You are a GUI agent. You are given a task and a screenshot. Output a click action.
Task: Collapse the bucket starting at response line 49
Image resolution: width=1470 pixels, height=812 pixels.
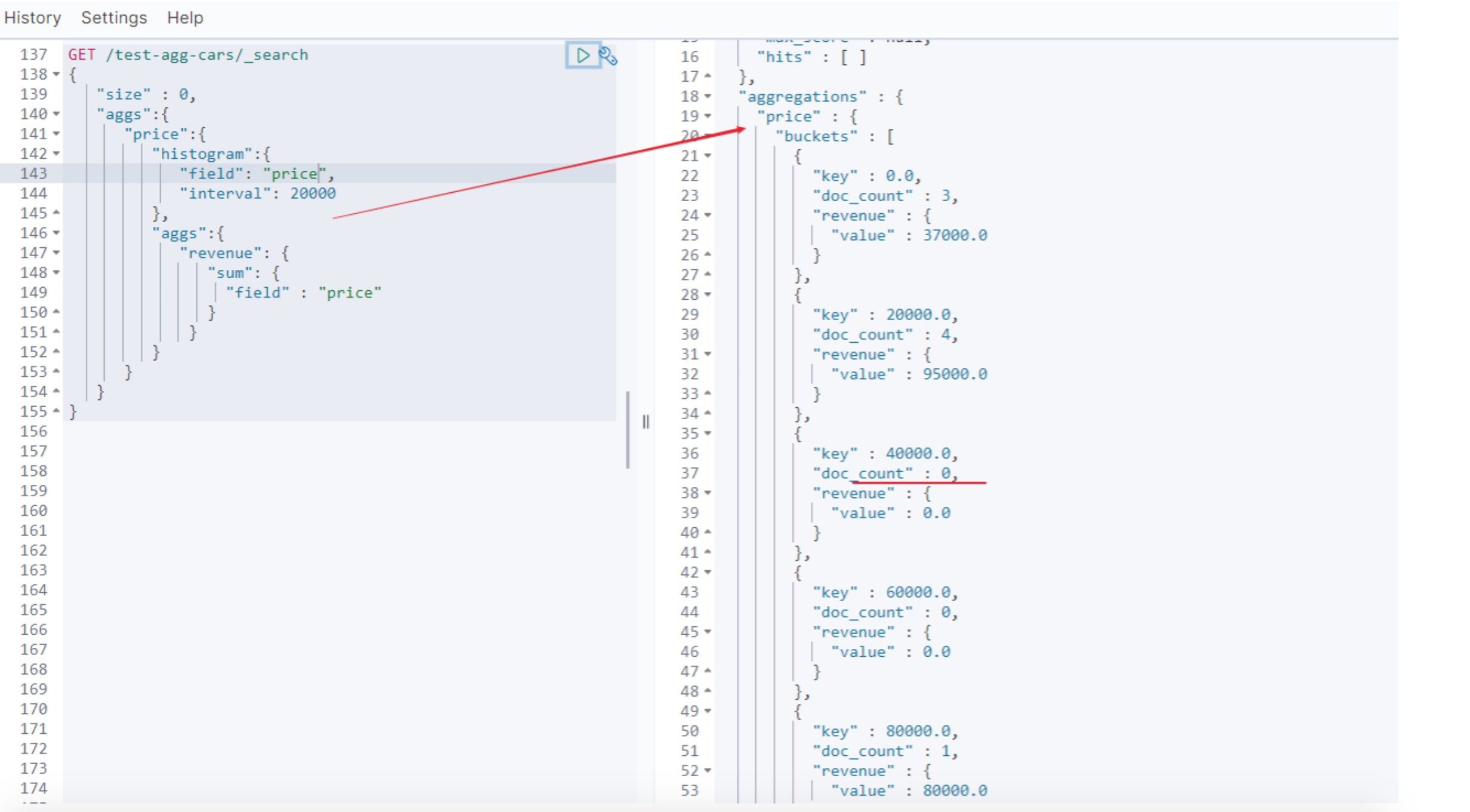[x=708, y=712]
